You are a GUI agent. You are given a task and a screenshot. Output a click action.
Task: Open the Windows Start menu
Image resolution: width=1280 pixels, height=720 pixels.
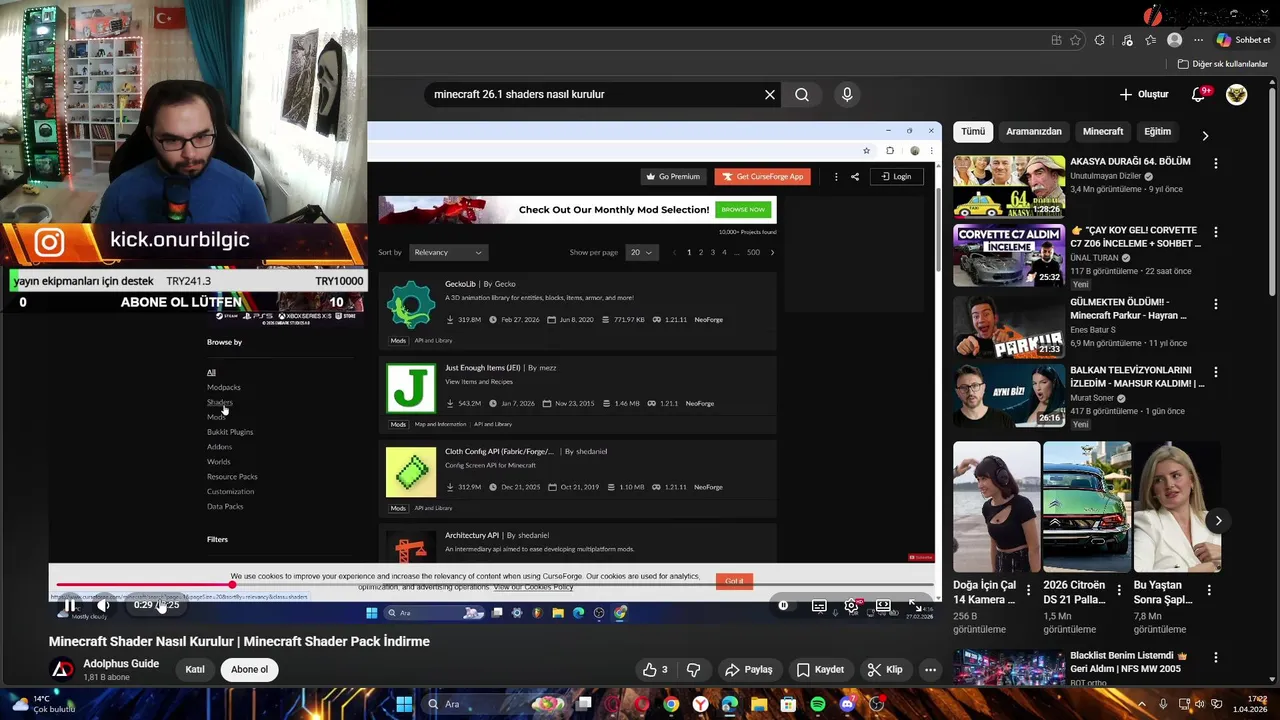pyautogui.click(x=404, y=704)
